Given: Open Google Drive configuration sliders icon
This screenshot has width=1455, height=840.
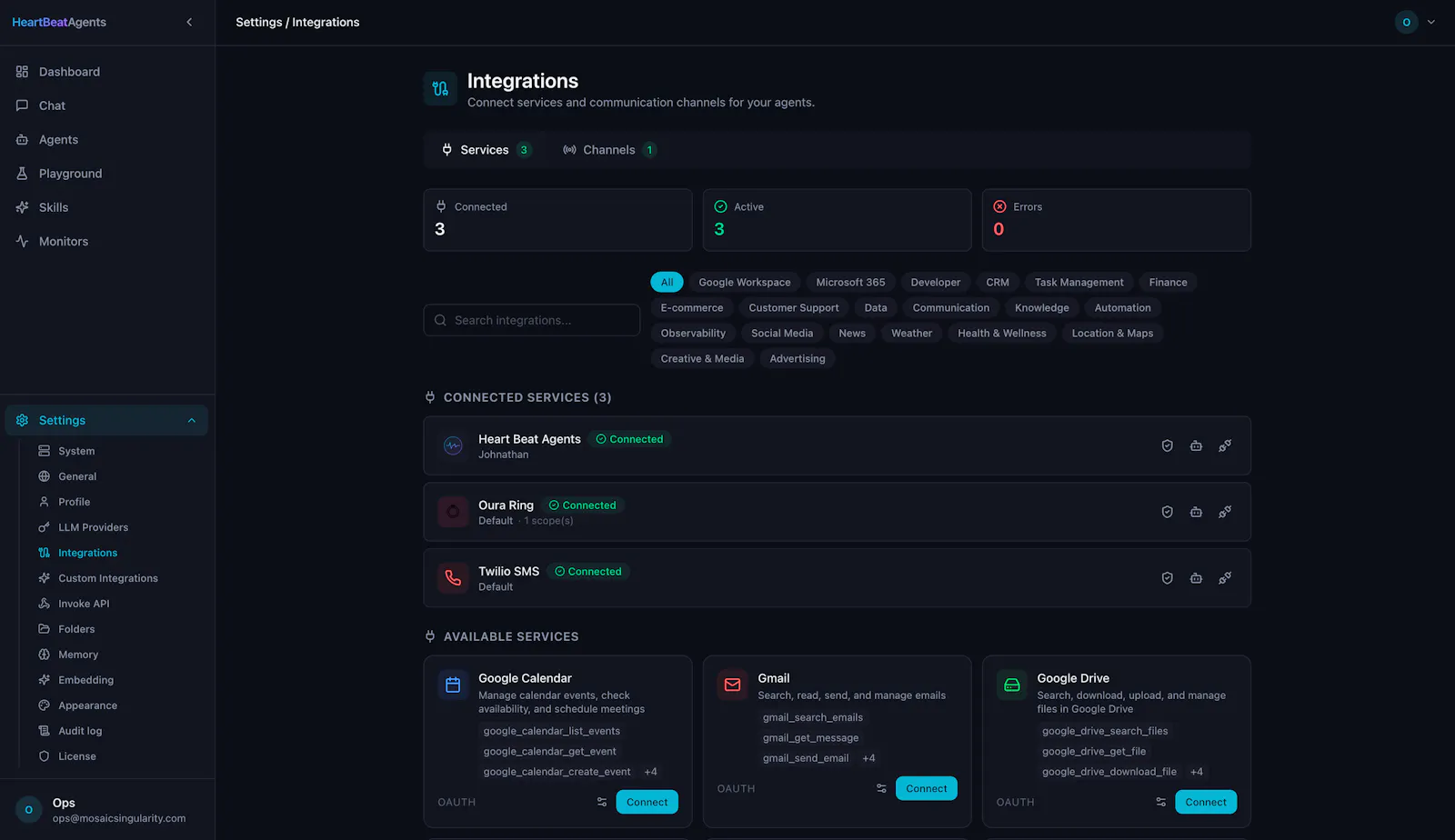Looking at the screenshot, I should [1160, 802].
